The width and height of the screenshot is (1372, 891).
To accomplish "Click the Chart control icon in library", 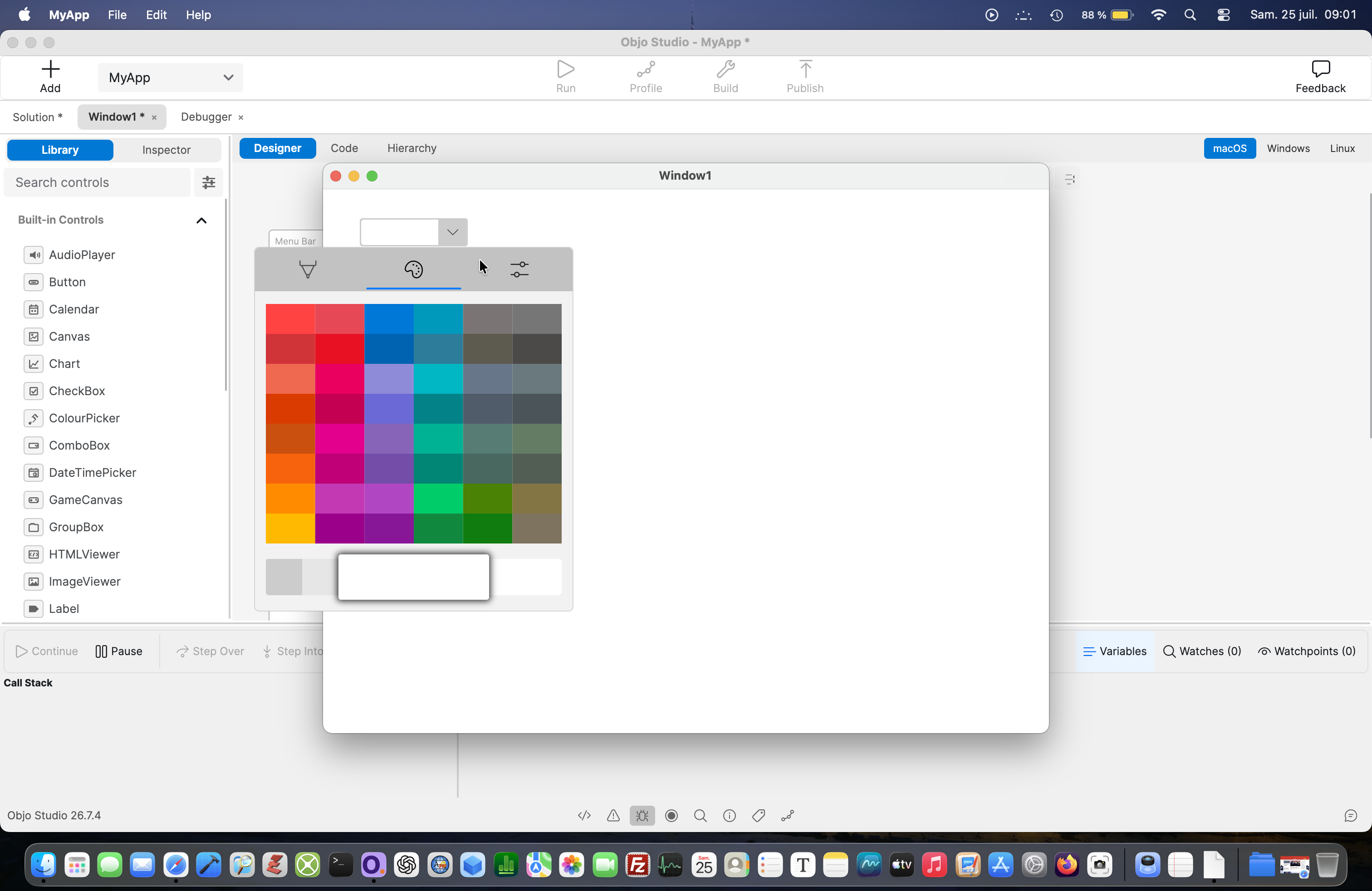I will (34, 364).
